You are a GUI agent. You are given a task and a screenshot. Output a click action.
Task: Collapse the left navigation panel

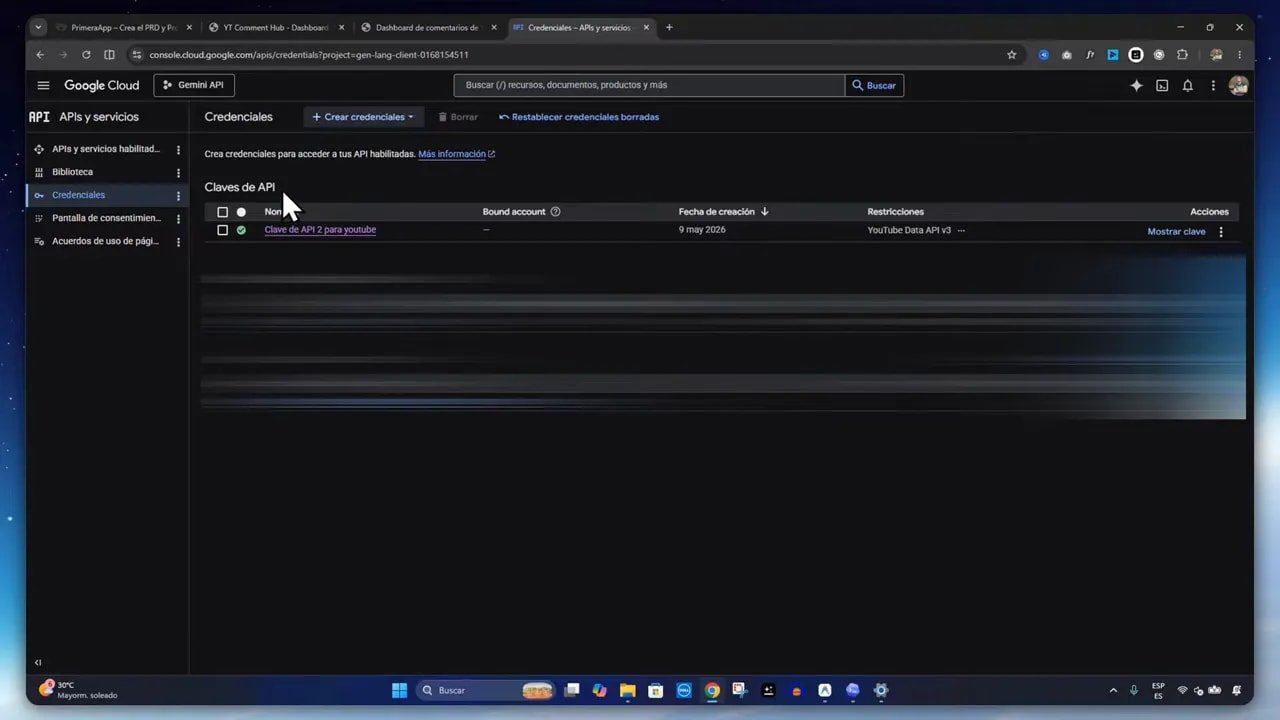(x=38, y=662)
